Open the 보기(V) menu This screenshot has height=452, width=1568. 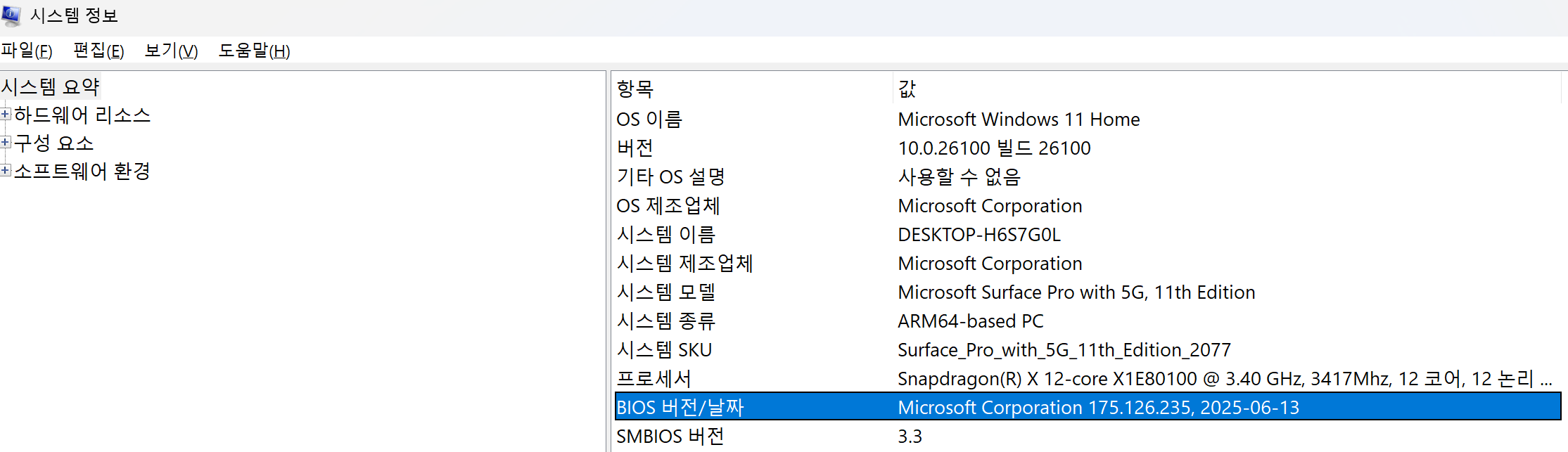pyautogui.click(x=171, y=51)
